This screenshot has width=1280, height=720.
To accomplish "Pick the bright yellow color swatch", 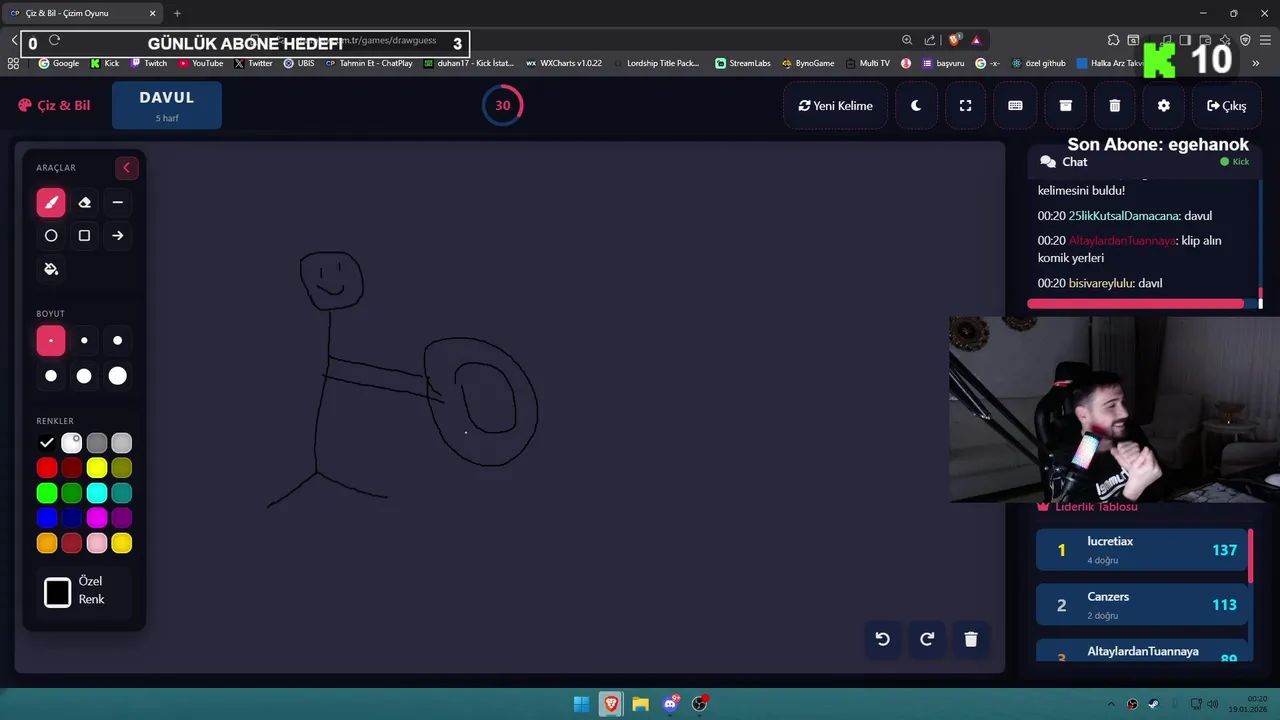I will coord(97,468).
